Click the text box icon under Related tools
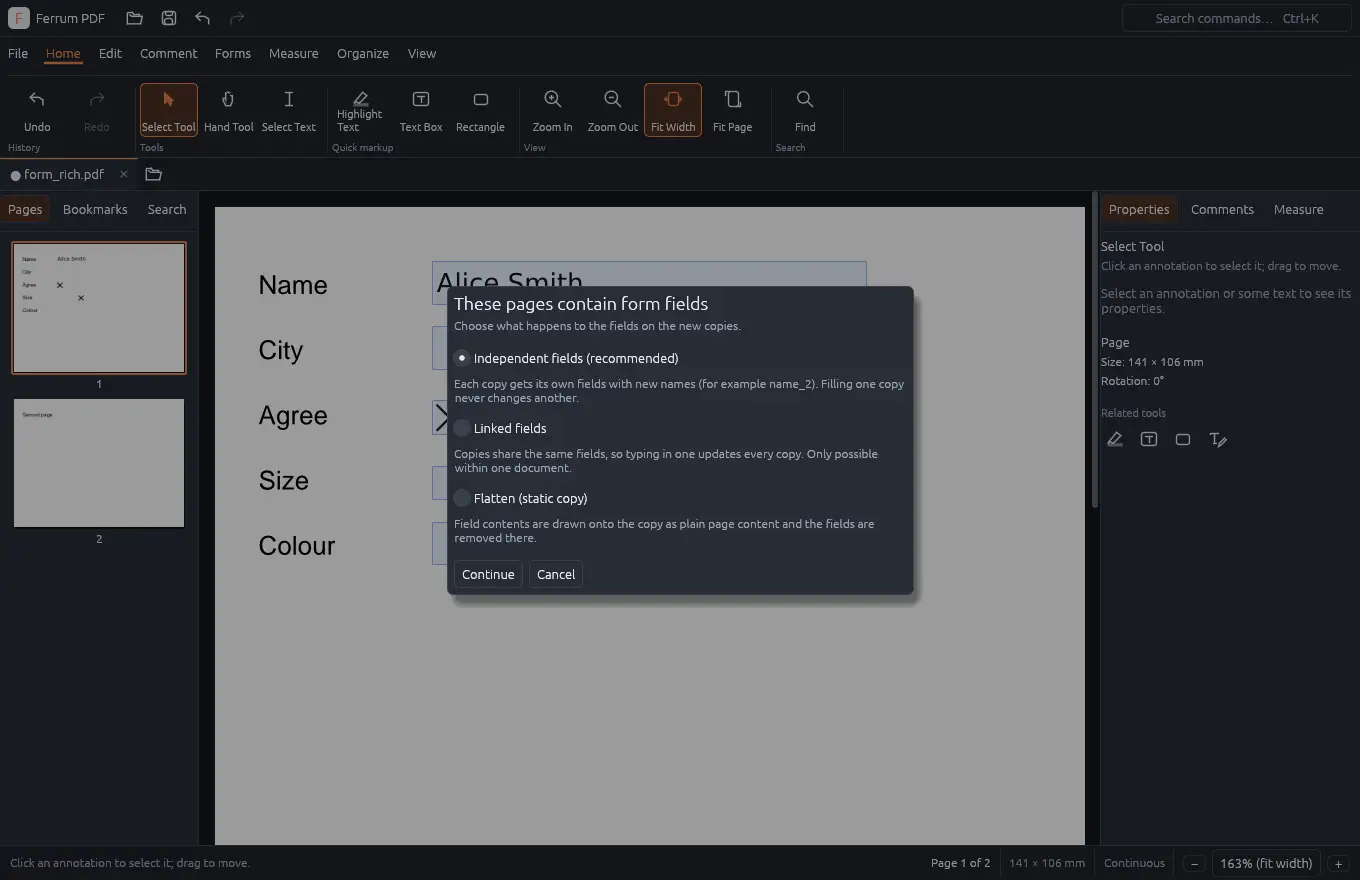The width and height of the screenshot is (1360, 880). pyautogui.click(x=1149, y=439)
